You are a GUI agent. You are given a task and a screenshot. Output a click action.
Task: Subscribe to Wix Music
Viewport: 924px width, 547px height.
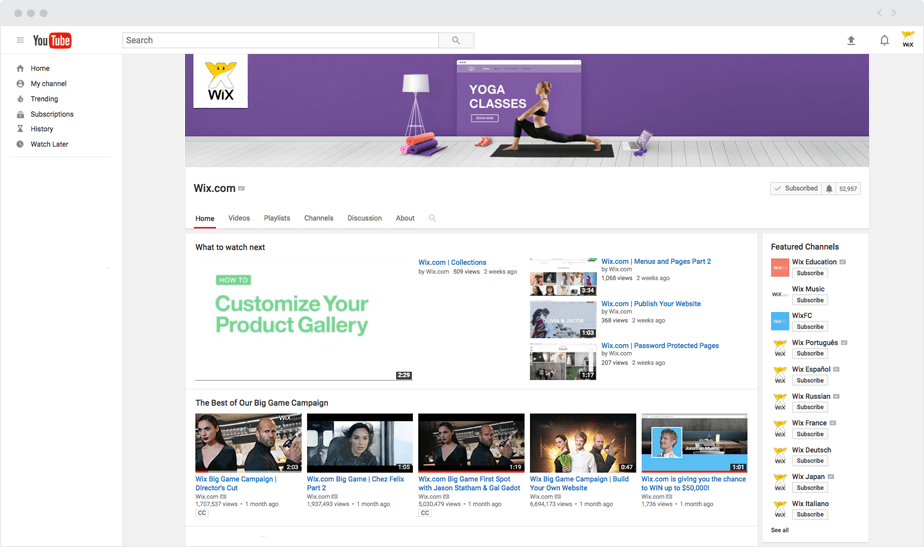810,300
